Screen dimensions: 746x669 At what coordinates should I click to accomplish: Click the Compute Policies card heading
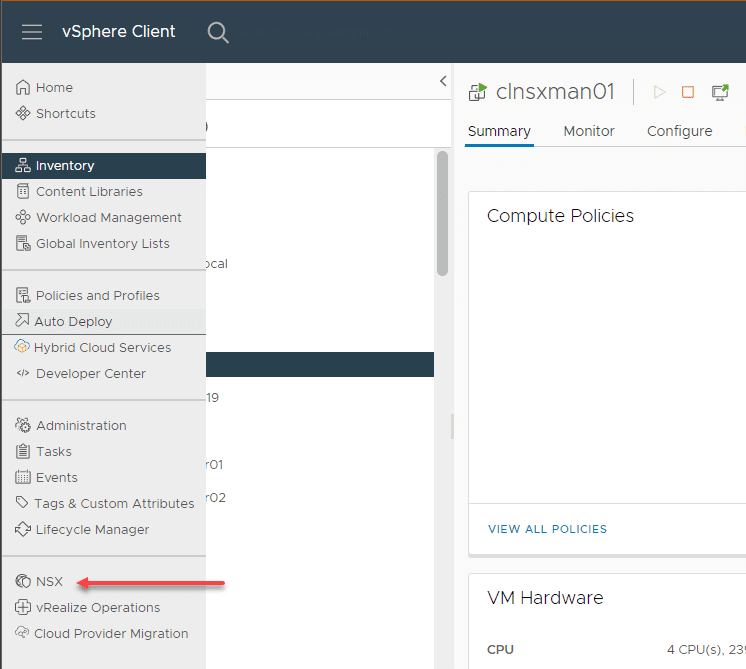pos(560,216)
